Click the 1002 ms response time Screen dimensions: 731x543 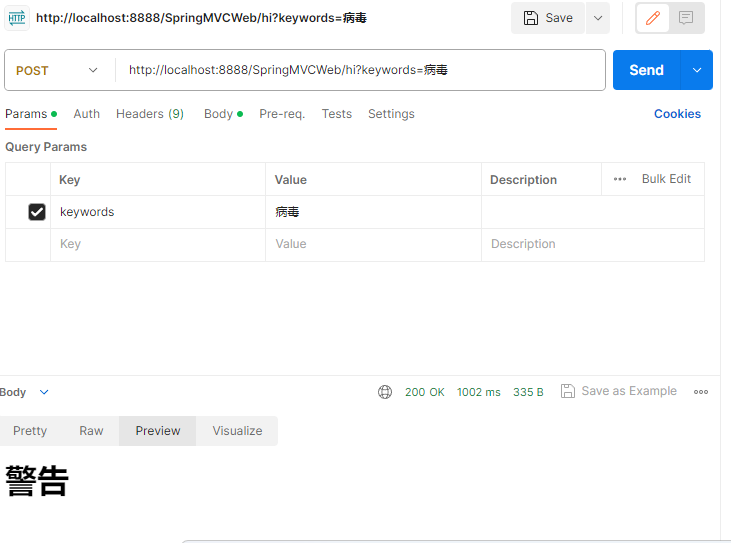coord(479,392)
